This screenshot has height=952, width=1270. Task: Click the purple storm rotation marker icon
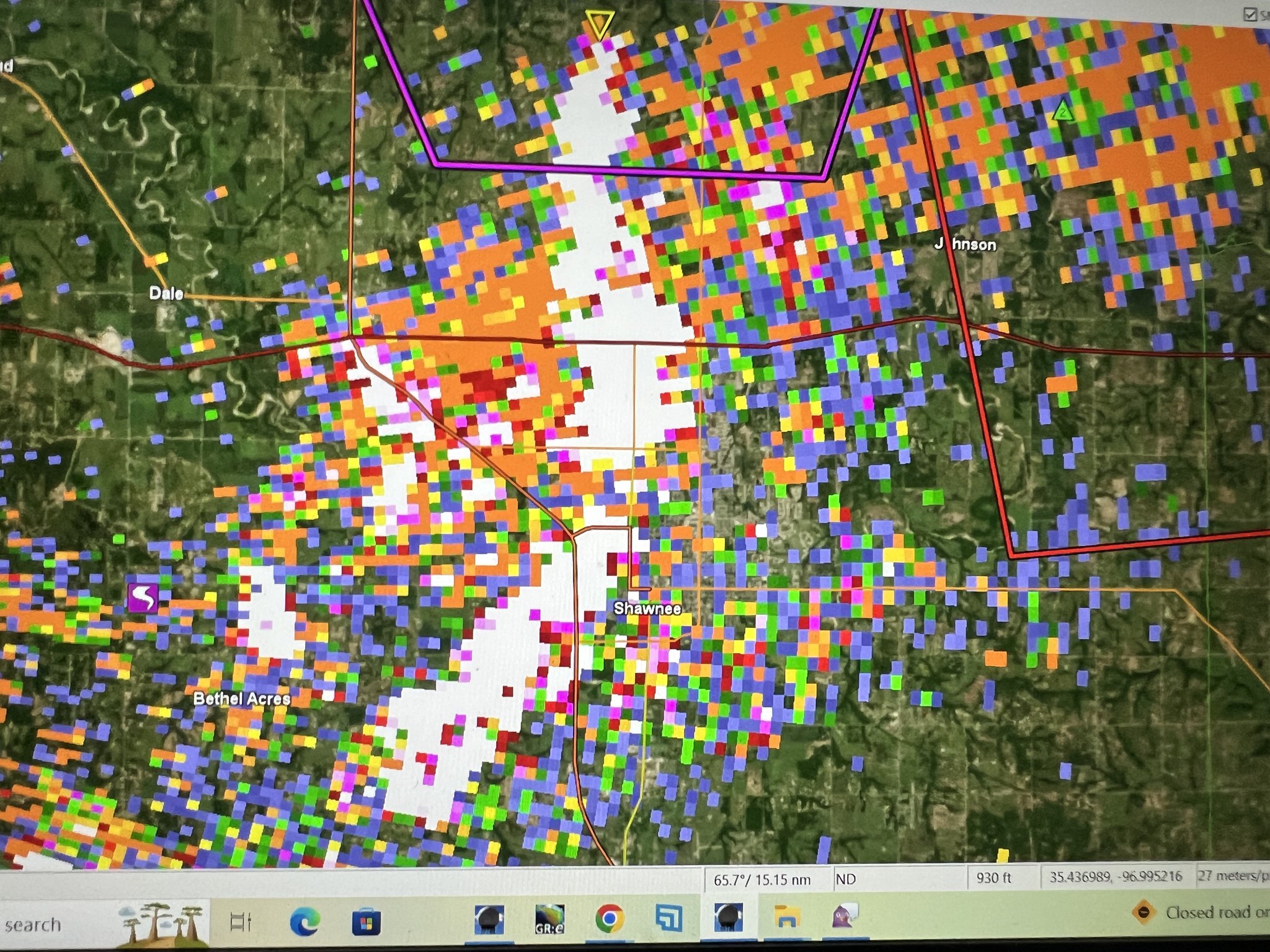click(x=143, y=597)
